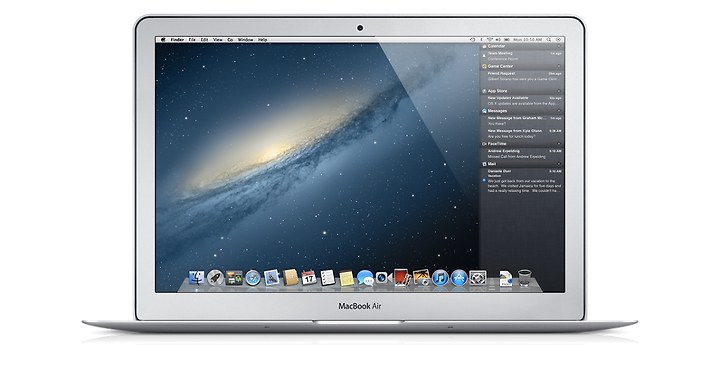Open Andrew Expeiding missed call notification

point(522,154)
